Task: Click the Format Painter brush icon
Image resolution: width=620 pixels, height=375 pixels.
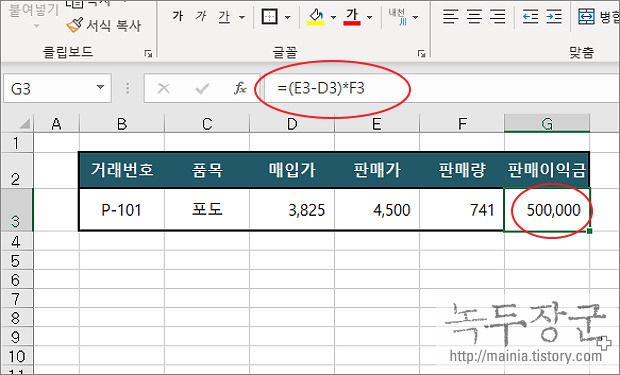Action: pos(74,25)
